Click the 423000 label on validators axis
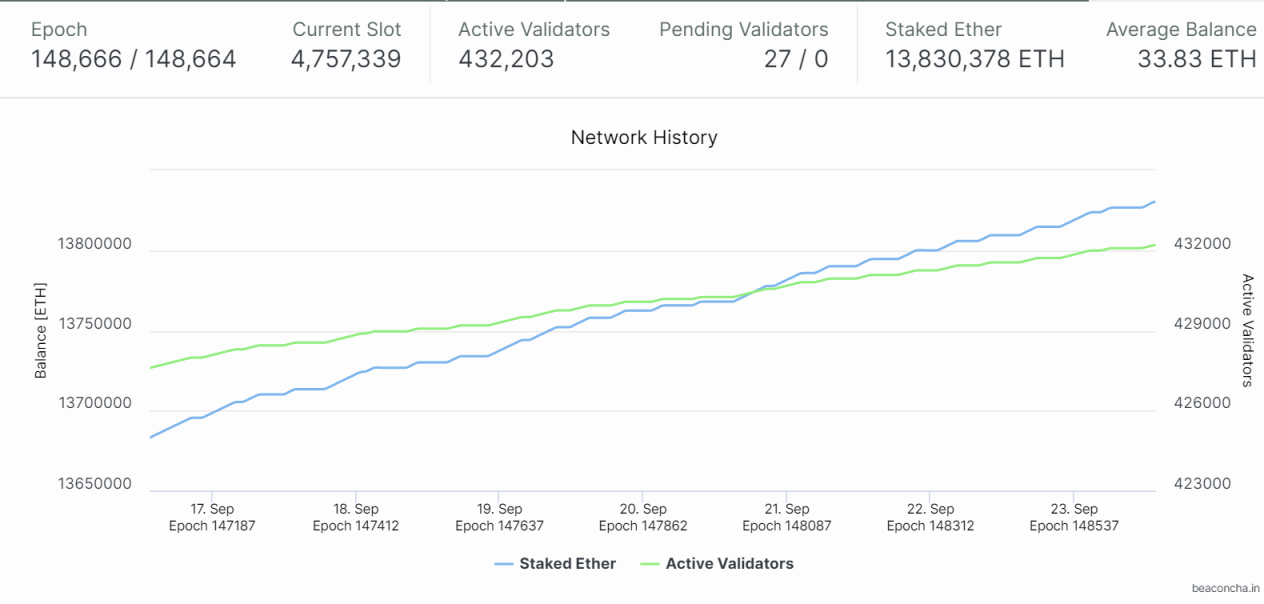 (1201, 484)
